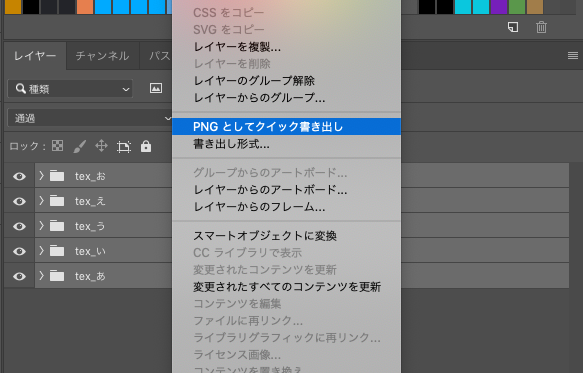Switch to the チャンネル tab
The height and width of the screenshot is (373, 583).
(102, 56)
